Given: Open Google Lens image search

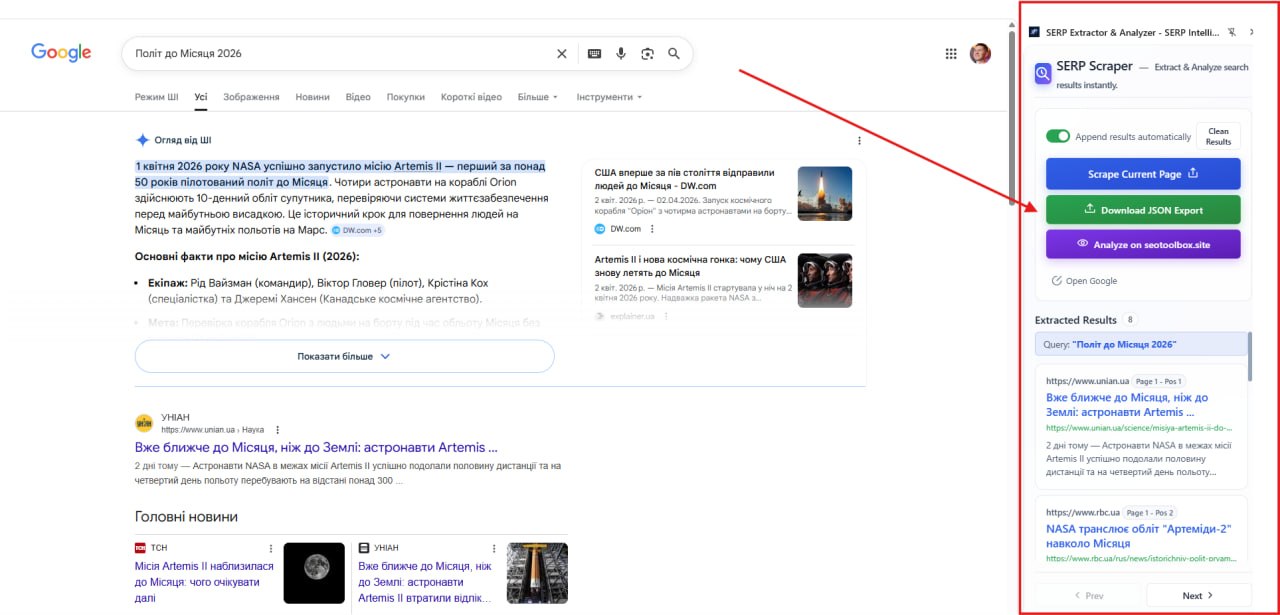Looking at the screenshot, I should point(648,54).
